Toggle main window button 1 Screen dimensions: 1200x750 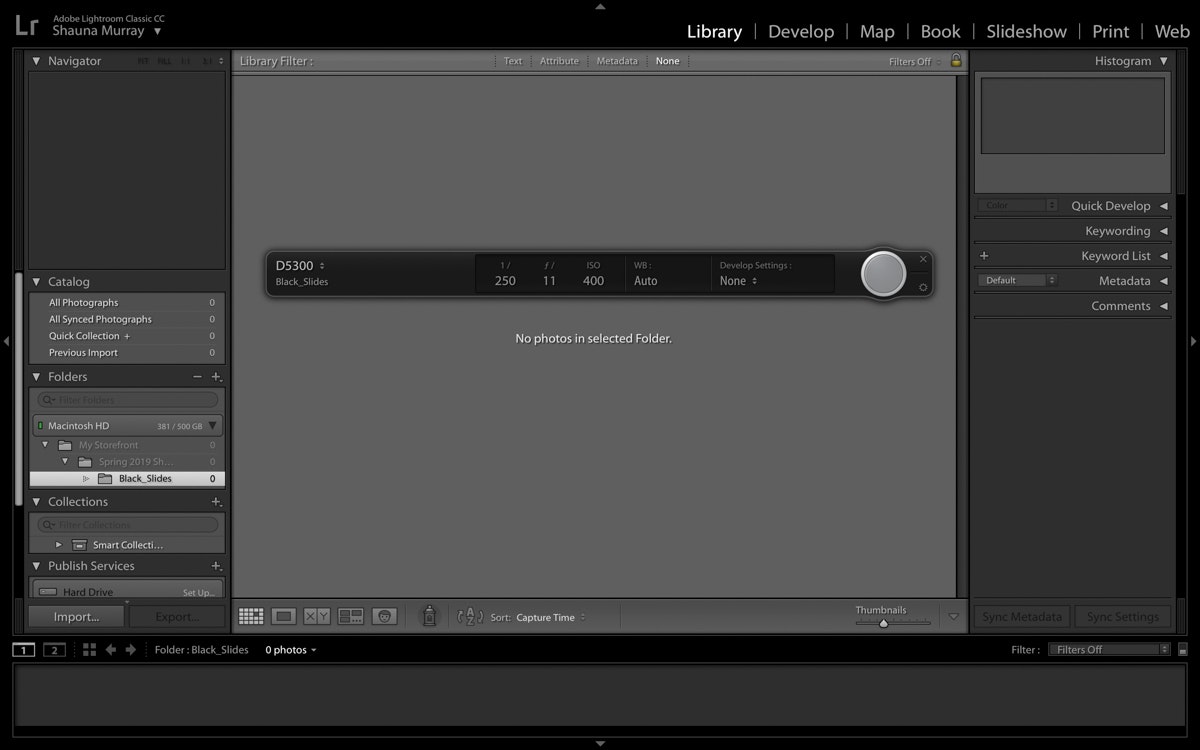pos(22,649)
